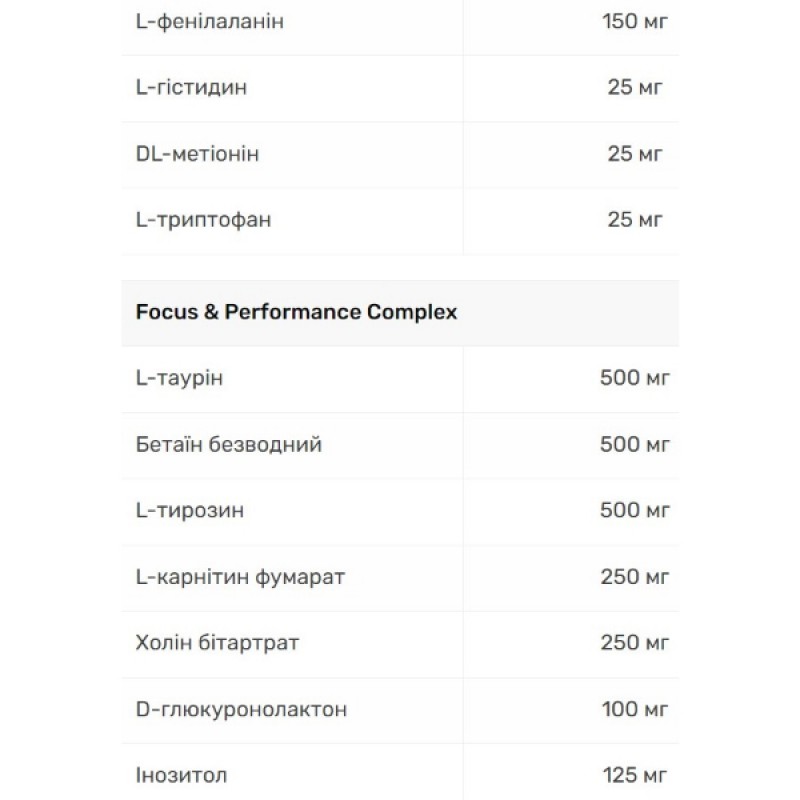Screen dimensions: 800x800
Task: Click the L-гістидин row label
Action: [191, 88]
